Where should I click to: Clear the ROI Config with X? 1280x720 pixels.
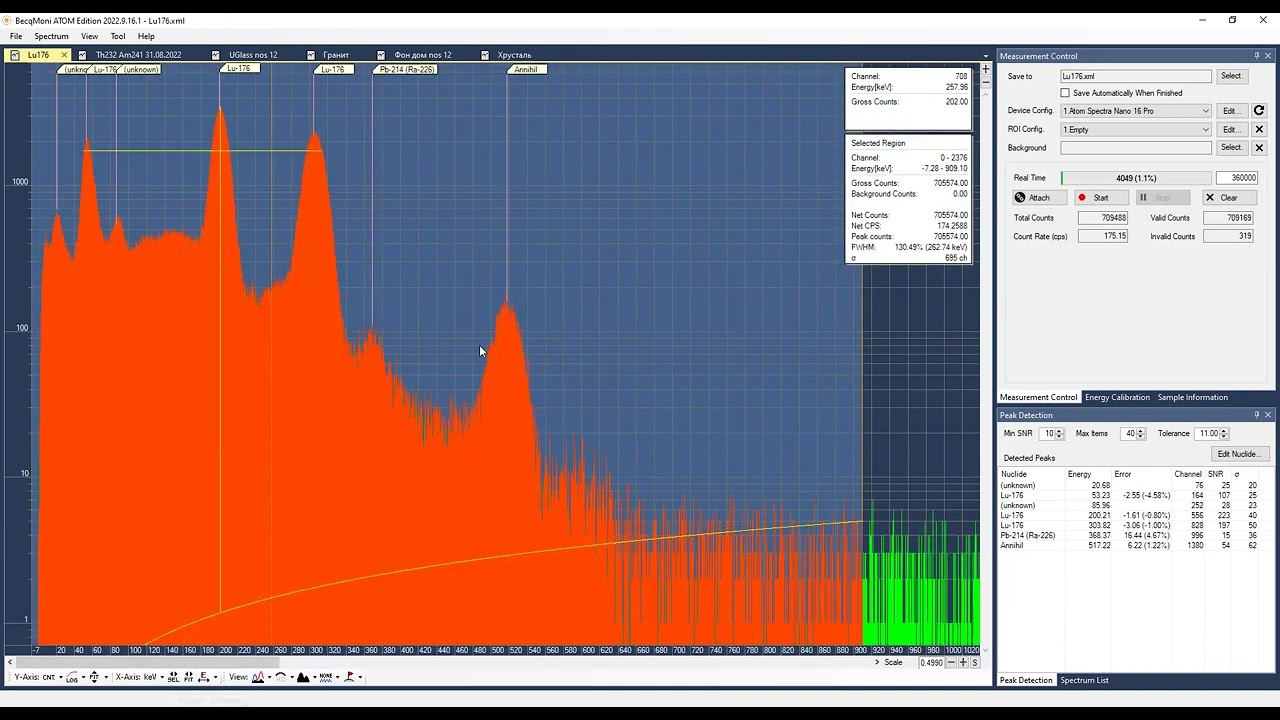coord(1259,129)
